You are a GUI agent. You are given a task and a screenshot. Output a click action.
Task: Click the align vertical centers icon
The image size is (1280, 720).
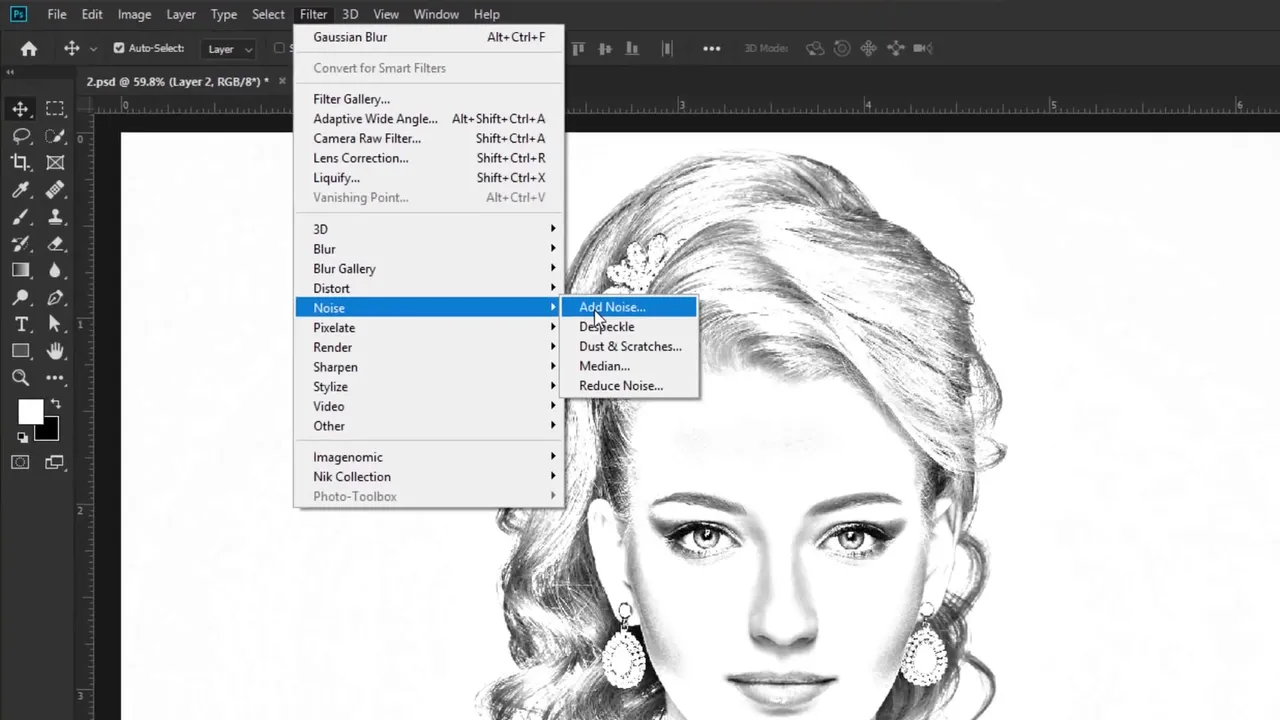(605, 48)
